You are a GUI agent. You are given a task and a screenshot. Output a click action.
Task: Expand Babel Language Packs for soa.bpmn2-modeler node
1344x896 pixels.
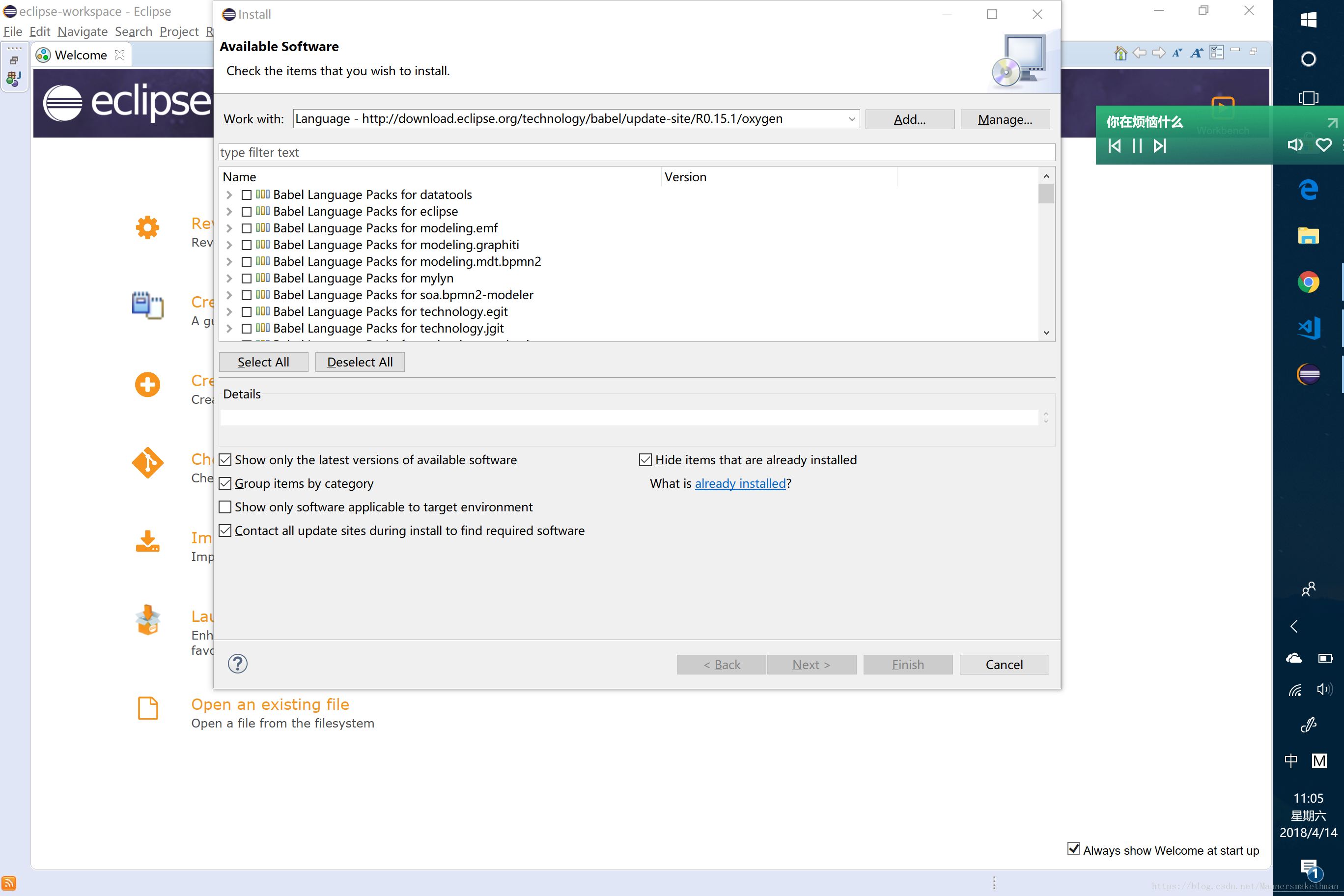pos(229,295)
